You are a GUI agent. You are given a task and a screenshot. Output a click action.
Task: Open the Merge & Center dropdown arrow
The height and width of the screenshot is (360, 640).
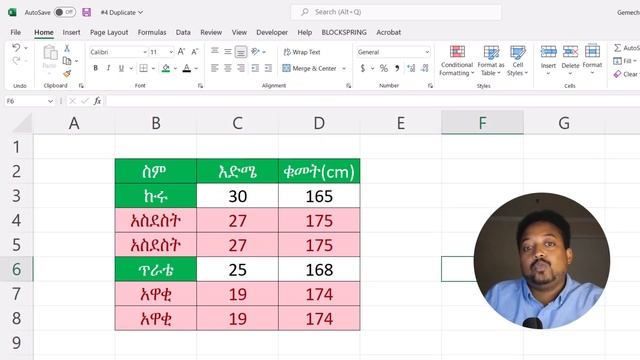[x=344, y=69]
